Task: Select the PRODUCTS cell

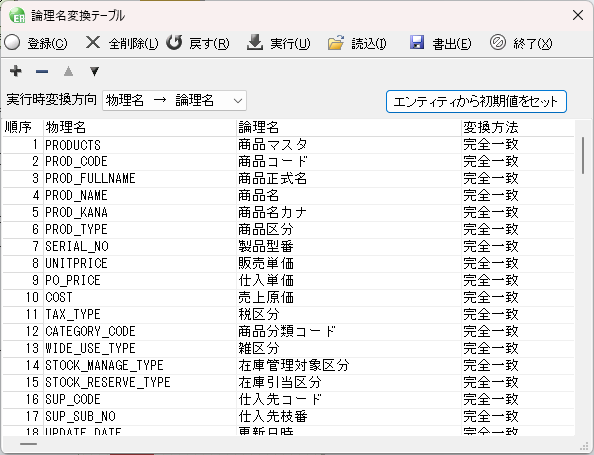Action: click(x=139, y=145)
